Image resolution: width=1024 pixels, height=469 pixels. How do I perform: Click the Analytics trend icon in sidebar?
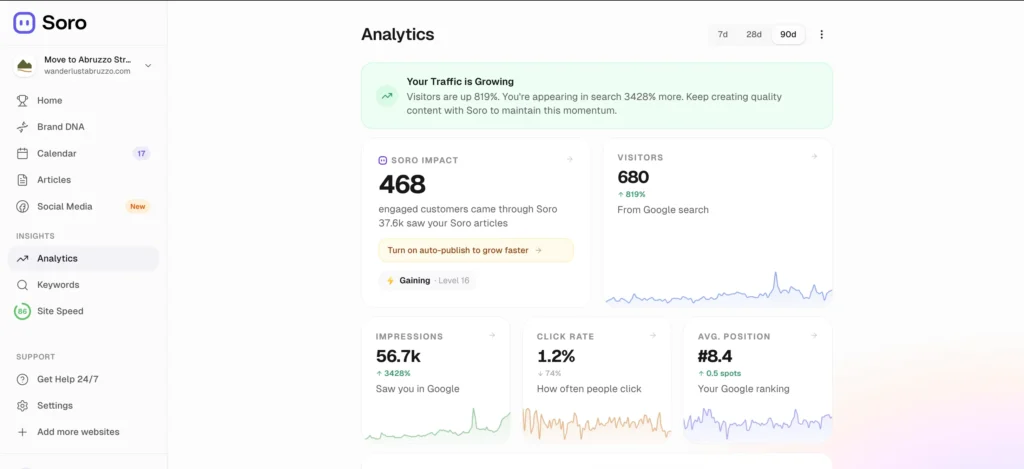tap(23, 259)
